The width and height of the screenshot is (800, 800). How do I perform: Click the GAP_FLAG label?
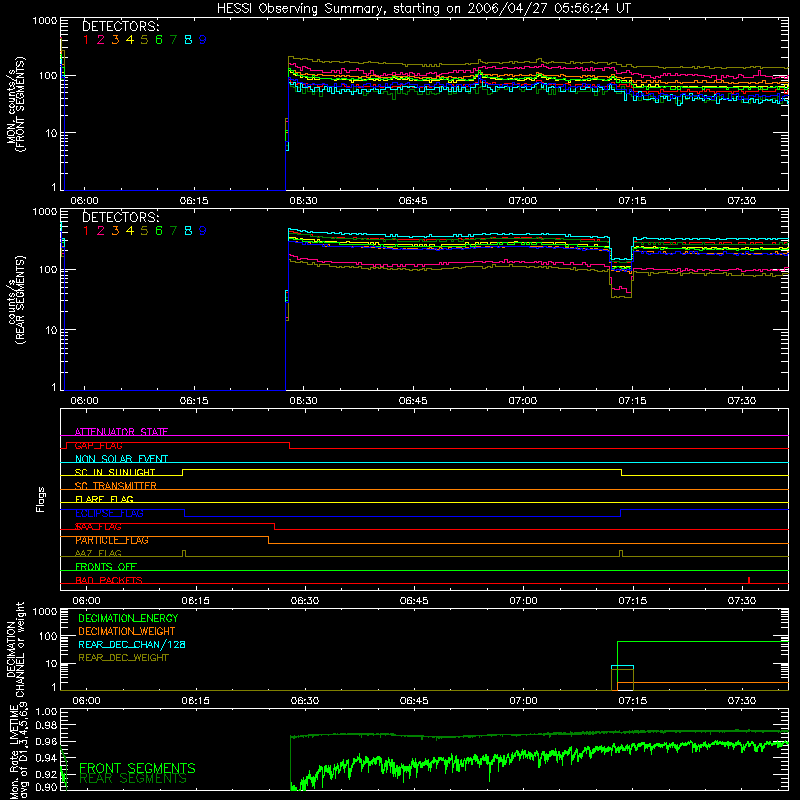(98, 445)
